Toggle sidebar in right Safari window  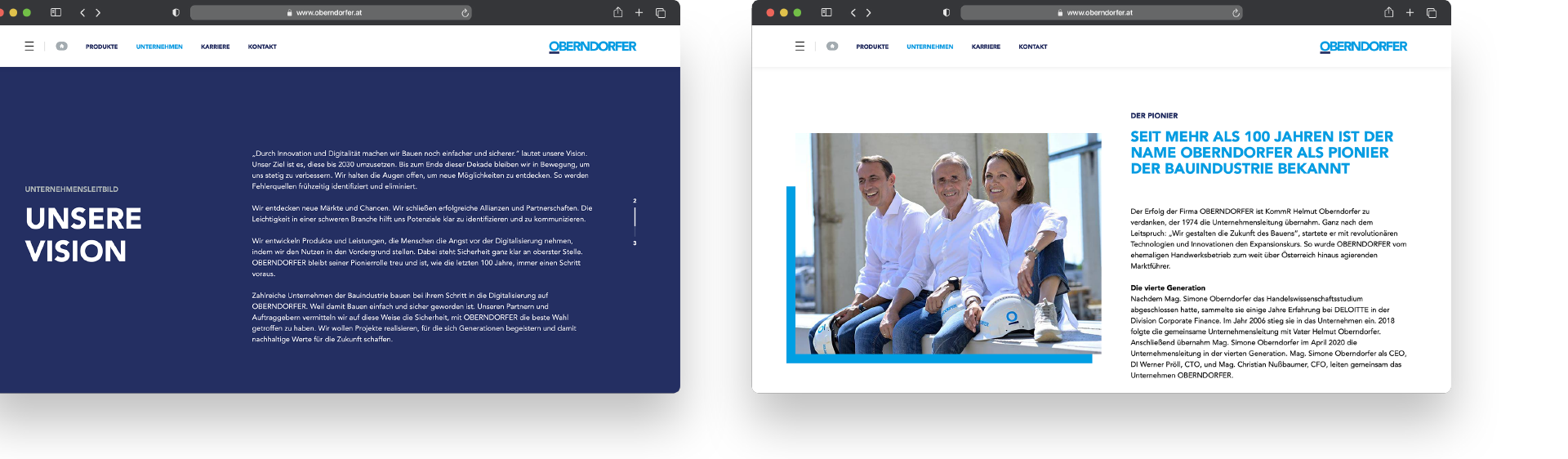point(826,12)
